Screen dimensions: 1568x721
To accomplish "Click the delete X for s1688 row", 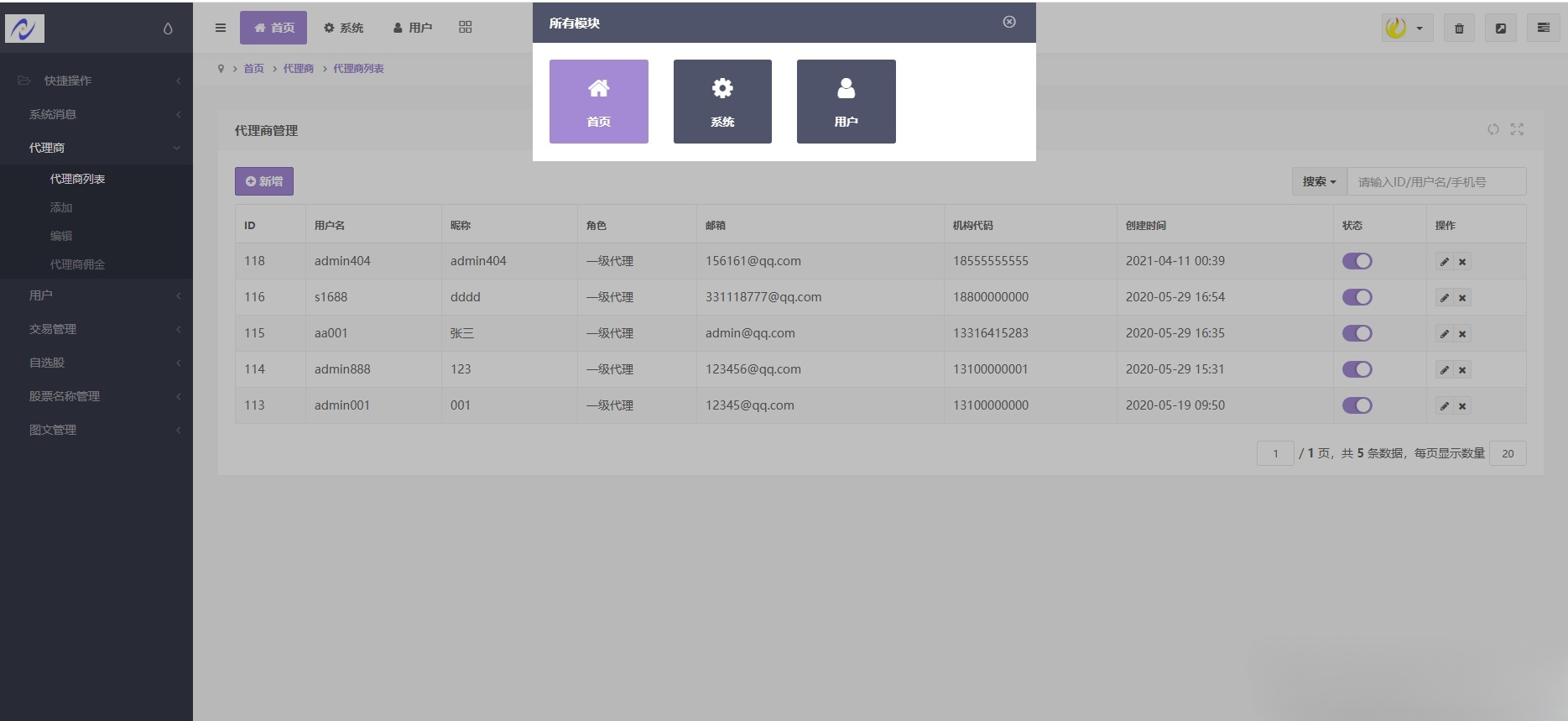I will [1462, 298].
